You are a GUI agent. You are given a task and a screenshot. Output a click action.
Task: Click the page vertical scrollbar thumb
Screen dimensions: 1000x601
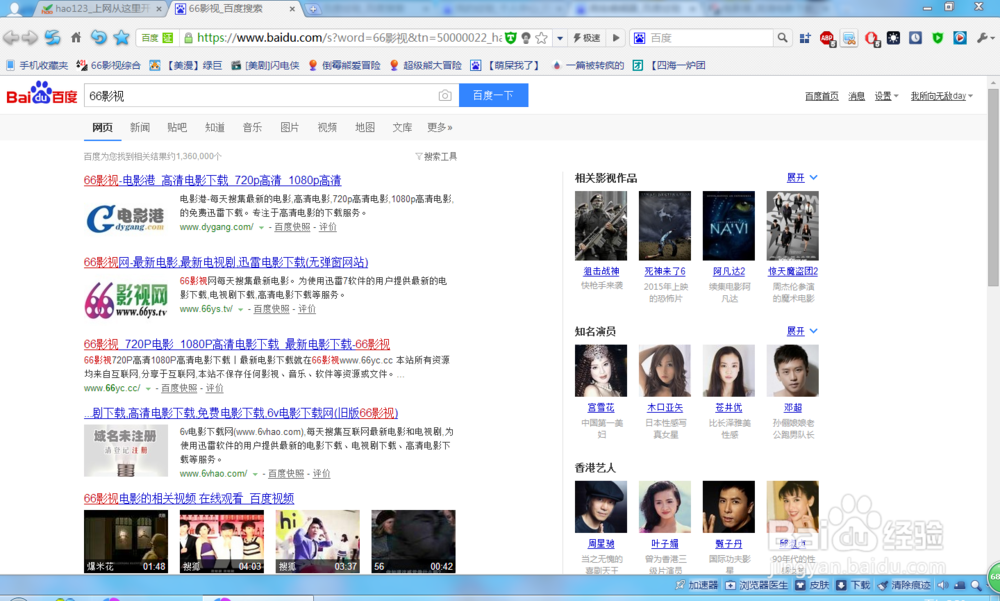click(x=993, y=187)
